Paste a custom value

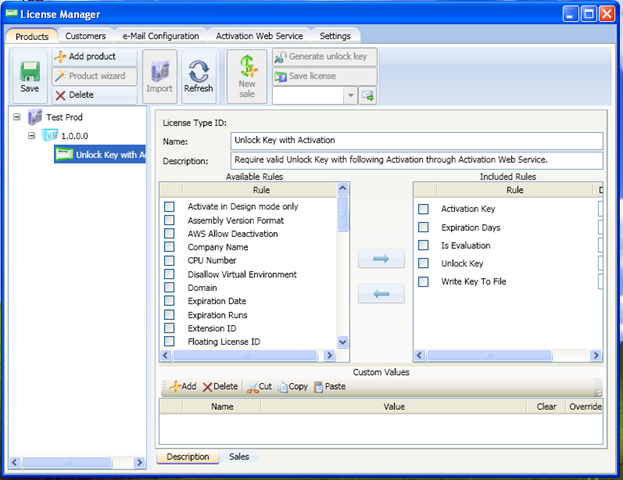pos(330,387)
